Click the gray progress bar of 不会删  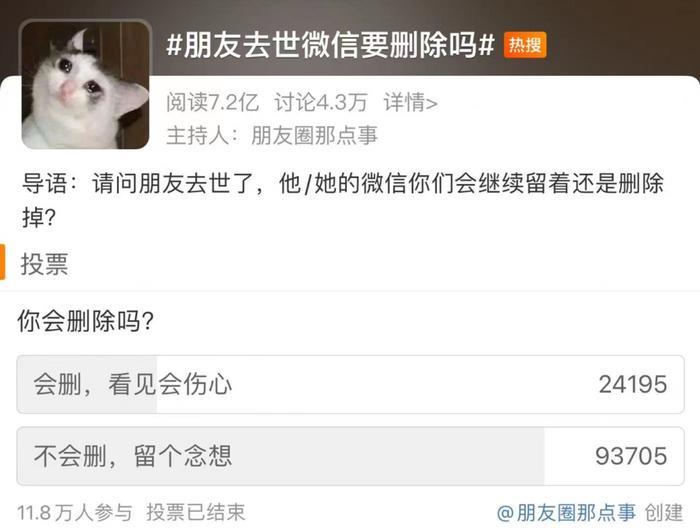[x=281, y=456]
